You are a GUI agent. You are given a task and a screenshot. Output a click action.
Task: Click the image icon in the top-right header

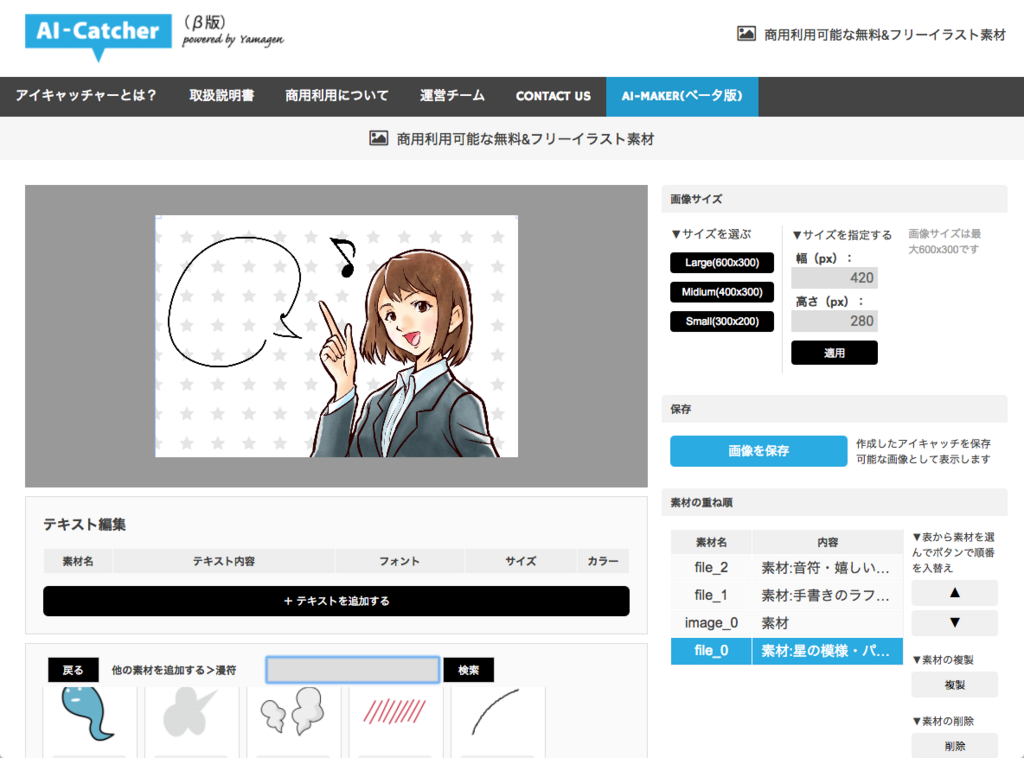(x=746, y=34)
